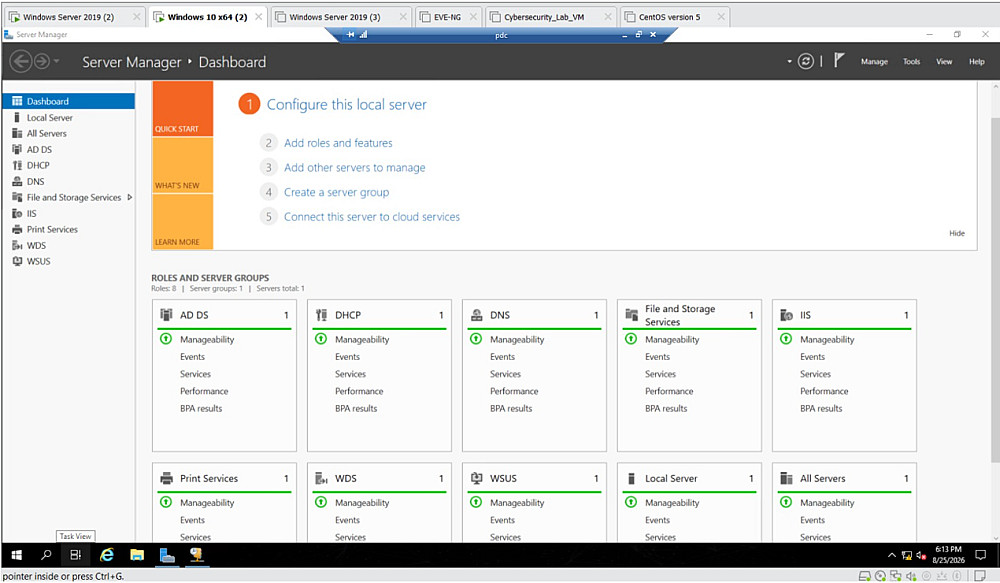Open the notifications flag icon
Viewport: 1000px width, 583px height.
click(x=839, y=61)
